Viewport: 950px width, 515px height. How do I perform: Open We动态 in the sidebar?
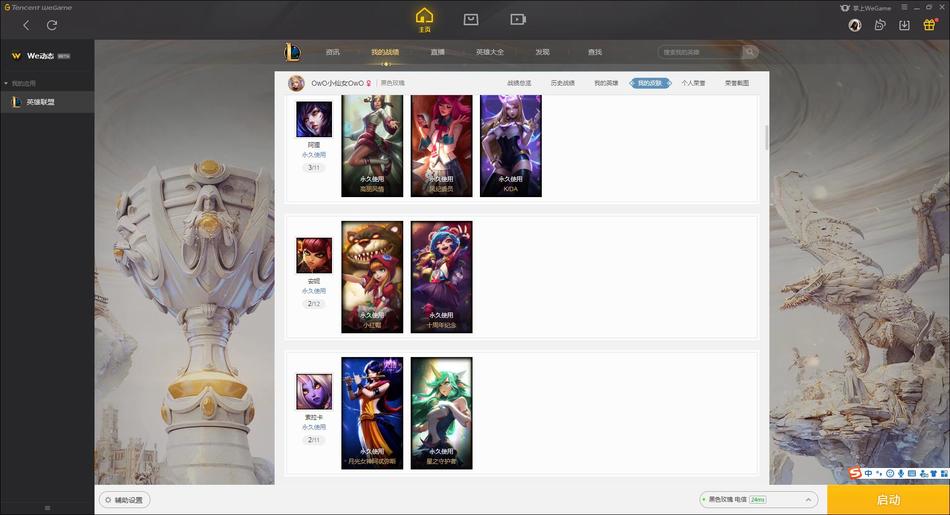(x=41, y=56)
